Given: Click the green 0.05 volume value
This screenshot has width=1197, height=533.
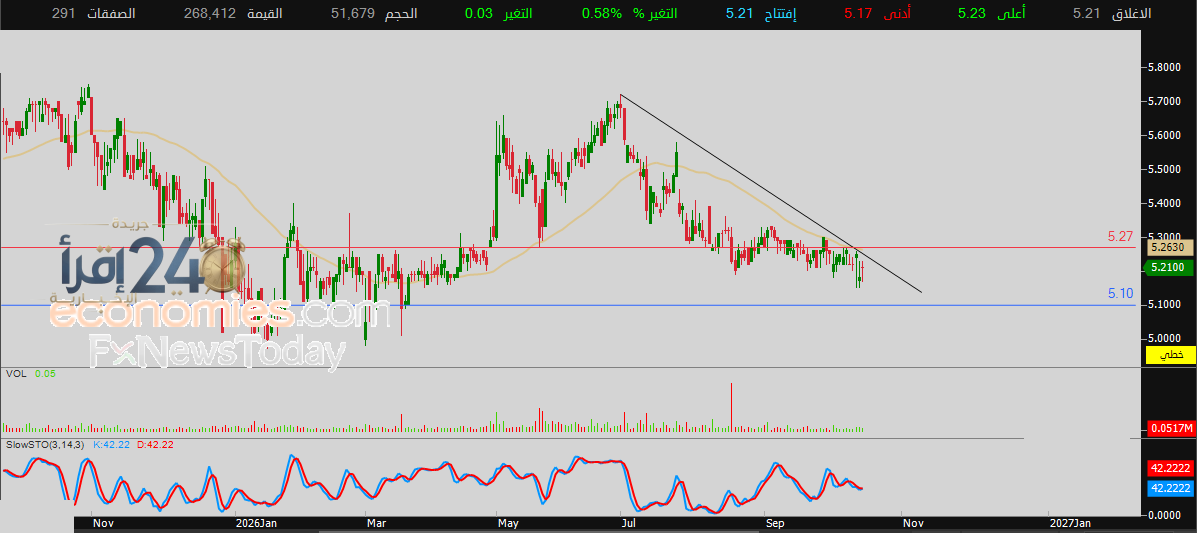Looking at the screenshot, I should (x=44, y=374).
